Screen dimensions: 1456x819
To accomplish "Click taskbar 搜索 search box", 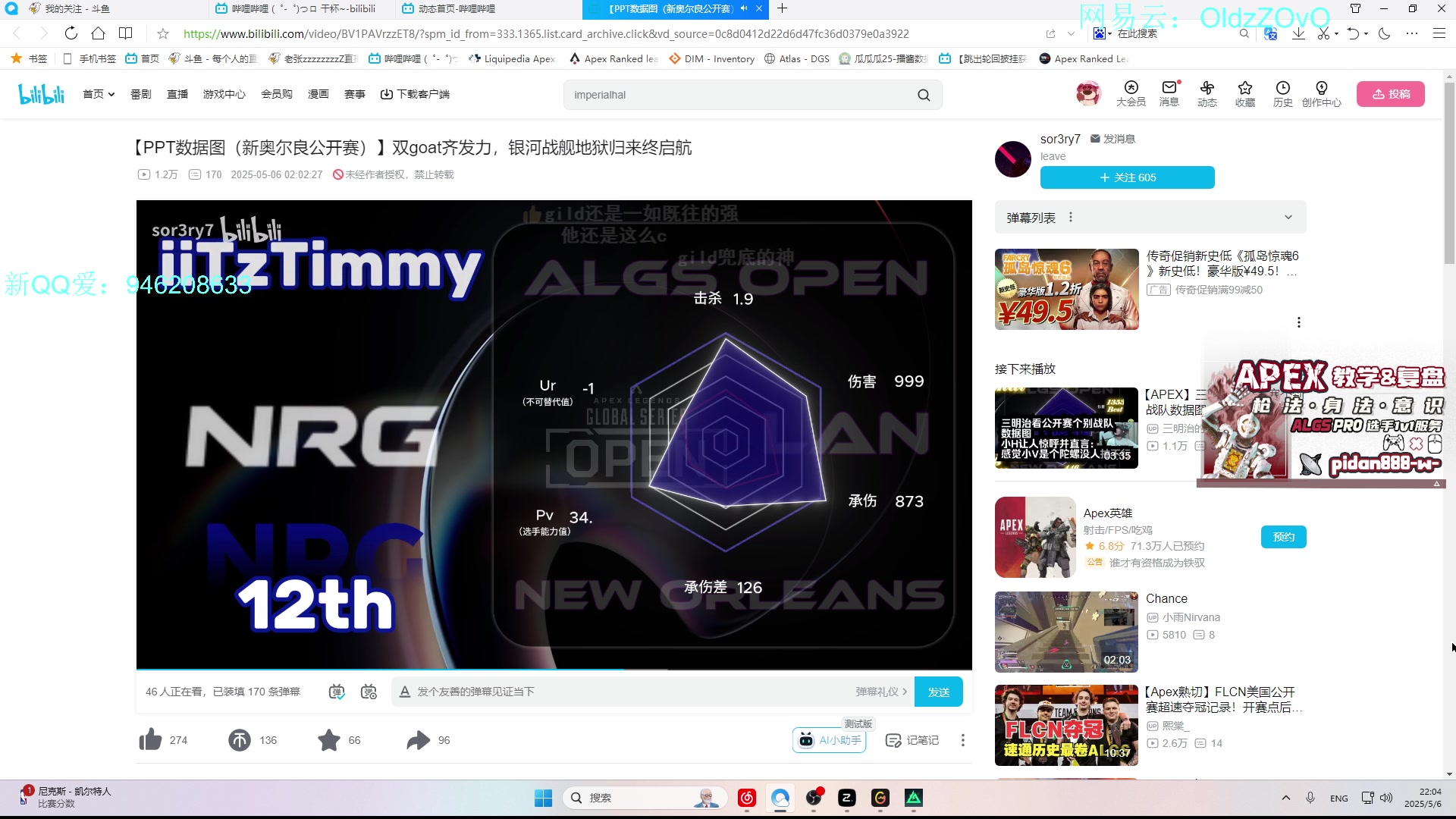I will tap(645, 798).
